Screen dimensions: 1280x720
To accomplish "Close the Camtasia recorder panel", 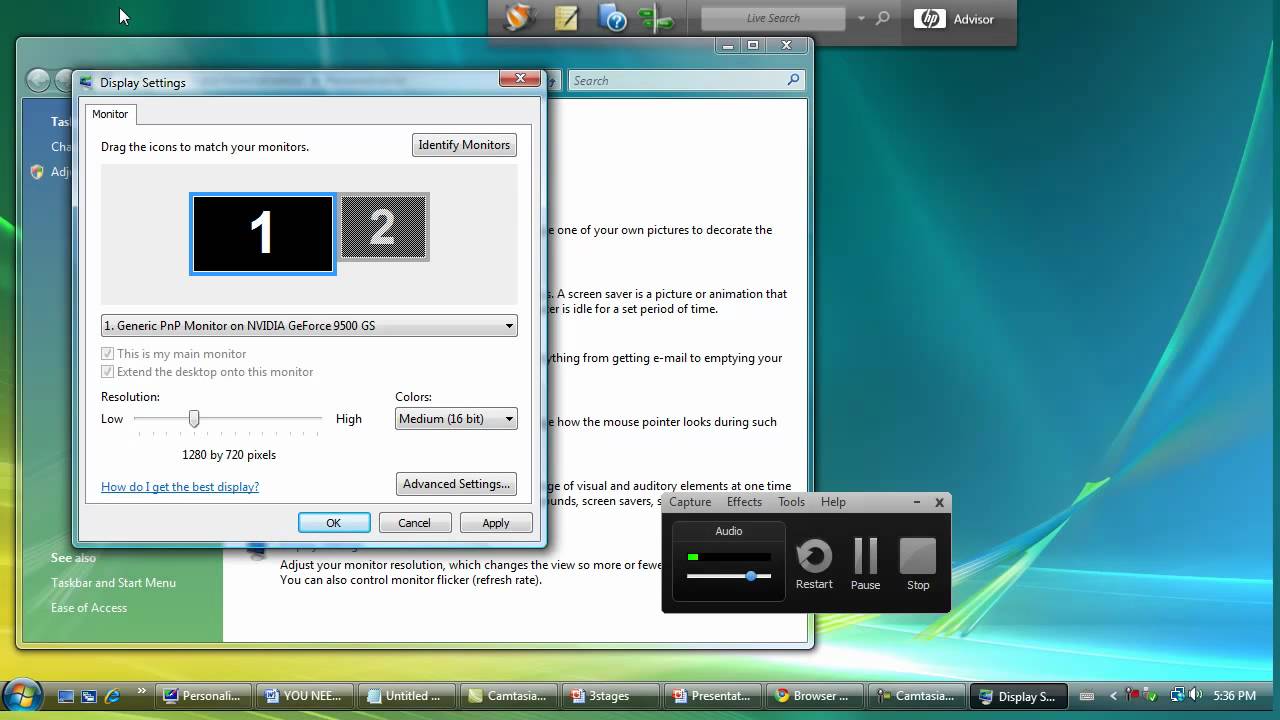I will [939, 502].
